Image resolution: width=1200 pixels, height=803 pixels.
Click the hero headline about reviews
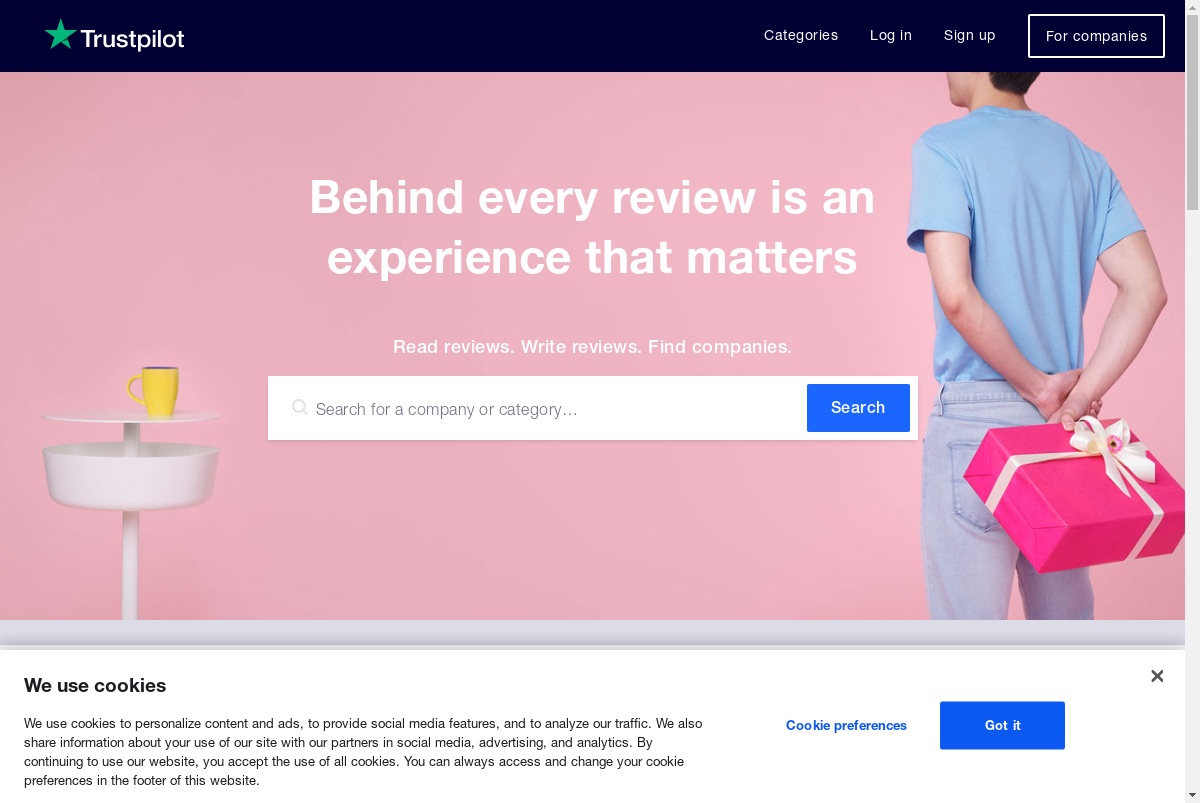592,227
